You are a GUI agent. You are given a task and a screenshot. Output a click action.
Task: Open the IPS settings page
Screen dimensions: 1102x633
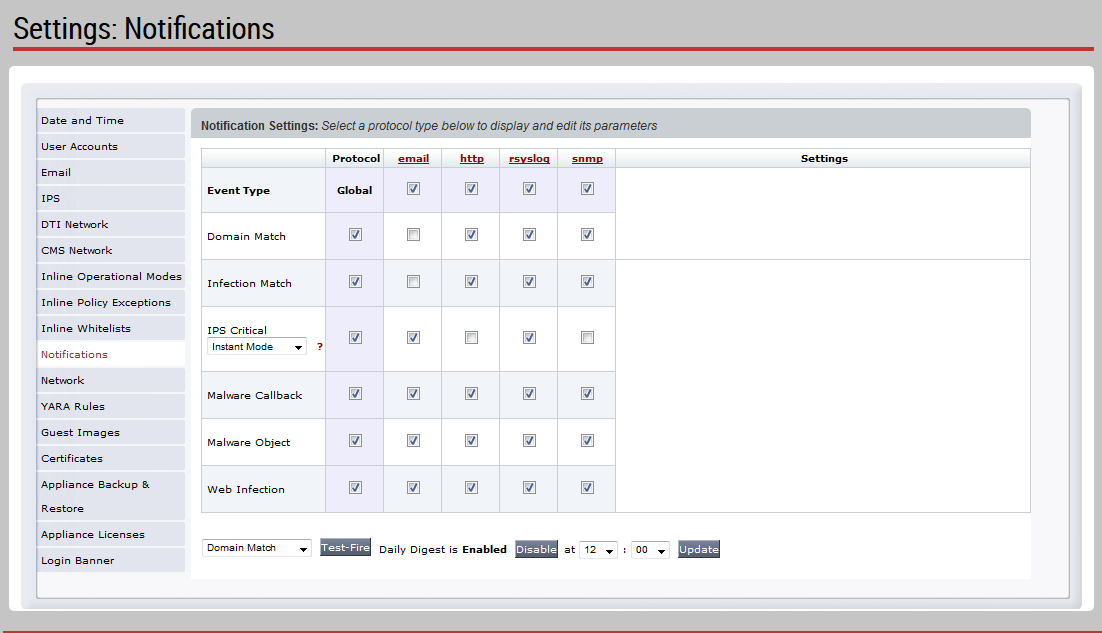click(111, 198)
